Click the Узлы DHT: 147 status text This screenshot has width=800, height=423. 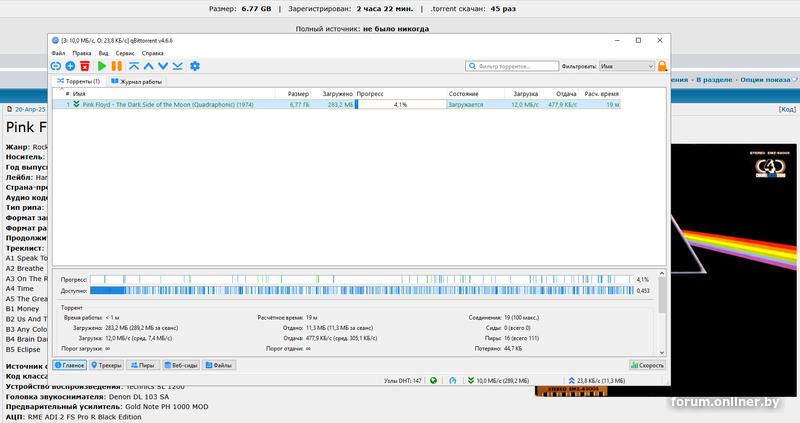(403, 381)
